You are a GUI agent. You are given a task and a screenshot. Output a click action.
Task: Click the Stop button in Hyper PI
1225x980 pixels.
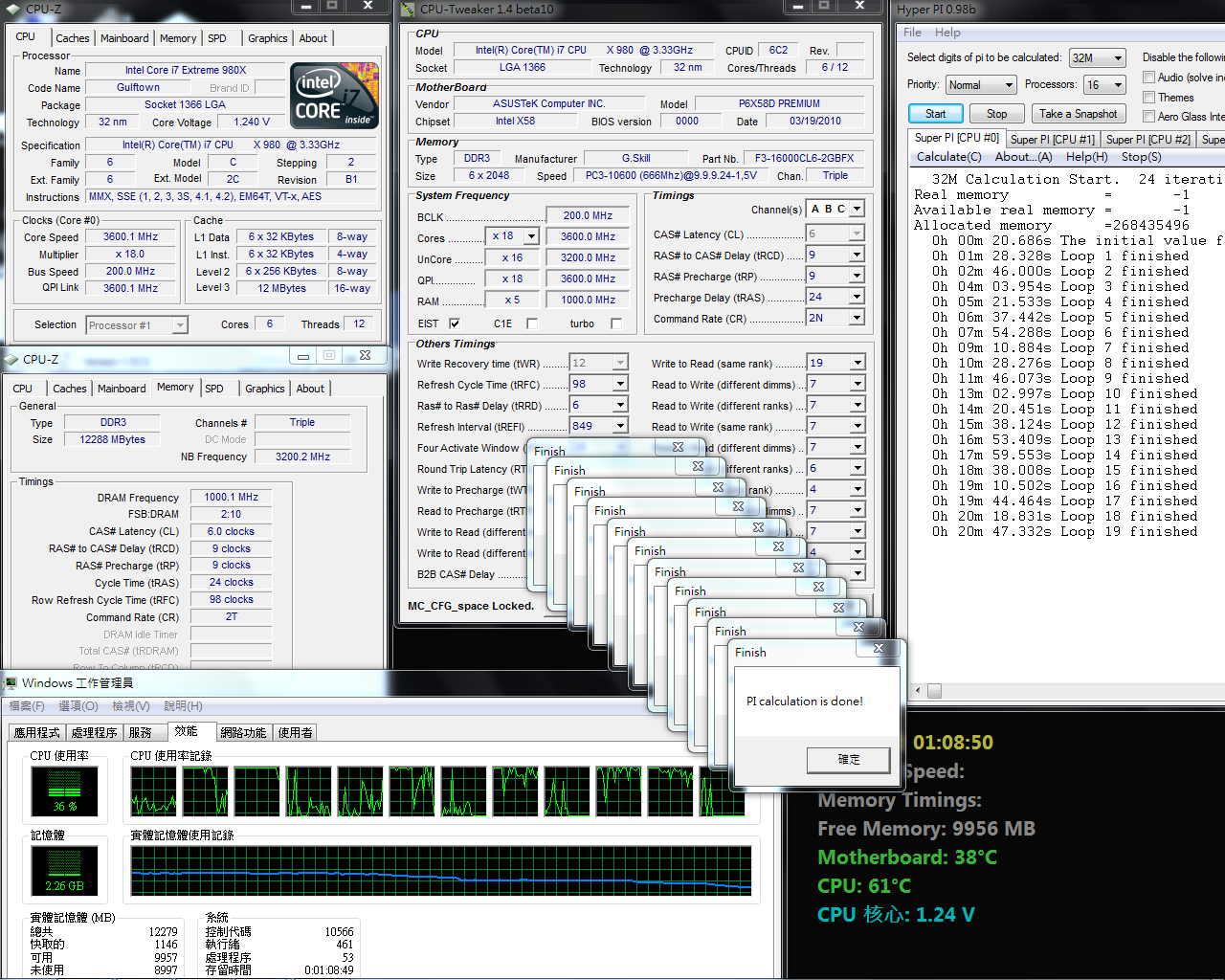[x=996, y=114]
